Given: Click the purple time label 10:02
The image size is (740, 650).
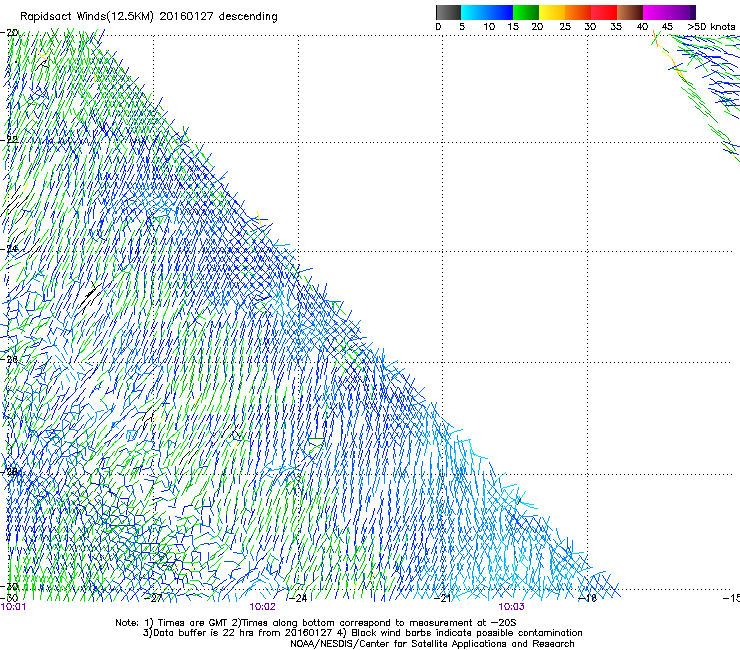Looking at the screenshot, I should pos(262,607).
